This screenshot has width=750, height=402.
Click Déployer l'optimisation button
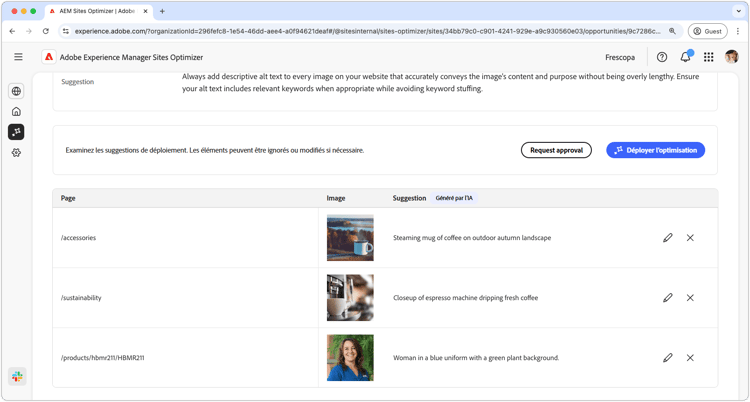(655, 150)
